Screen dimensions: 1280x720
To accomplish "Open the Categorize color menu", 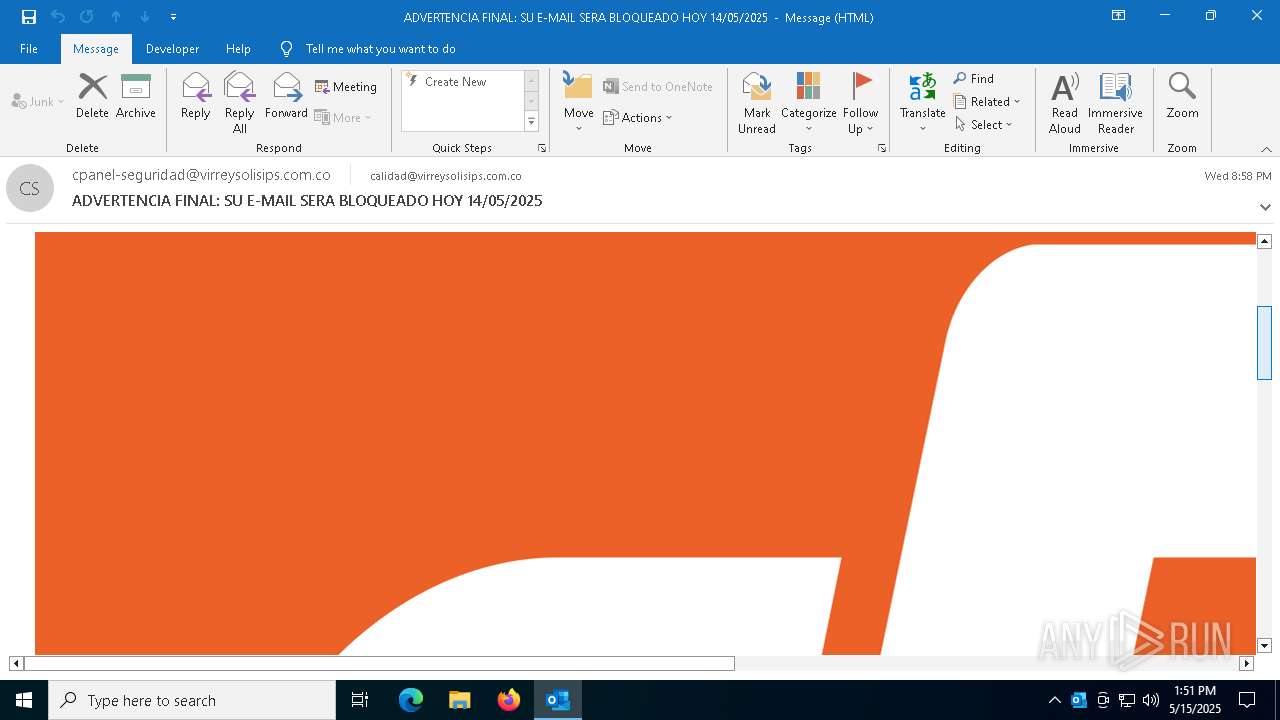I will tap(808, 103).
